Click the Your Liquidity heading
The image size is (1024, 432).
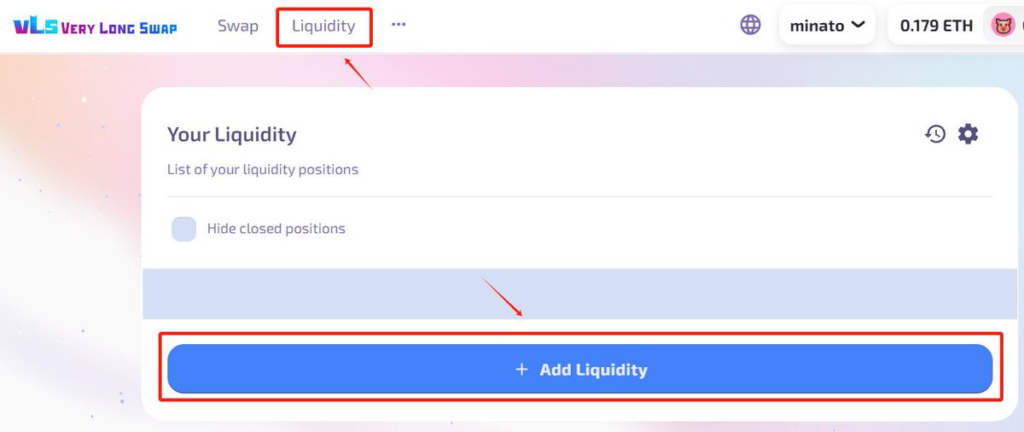232,134
